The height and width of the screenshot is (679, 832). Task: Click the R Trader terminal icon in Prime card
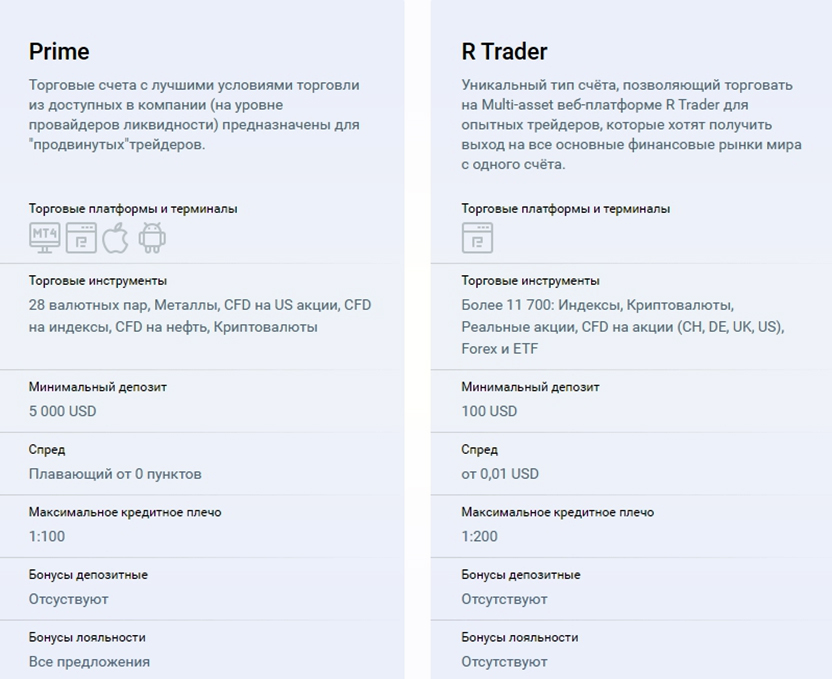point(80,237)
